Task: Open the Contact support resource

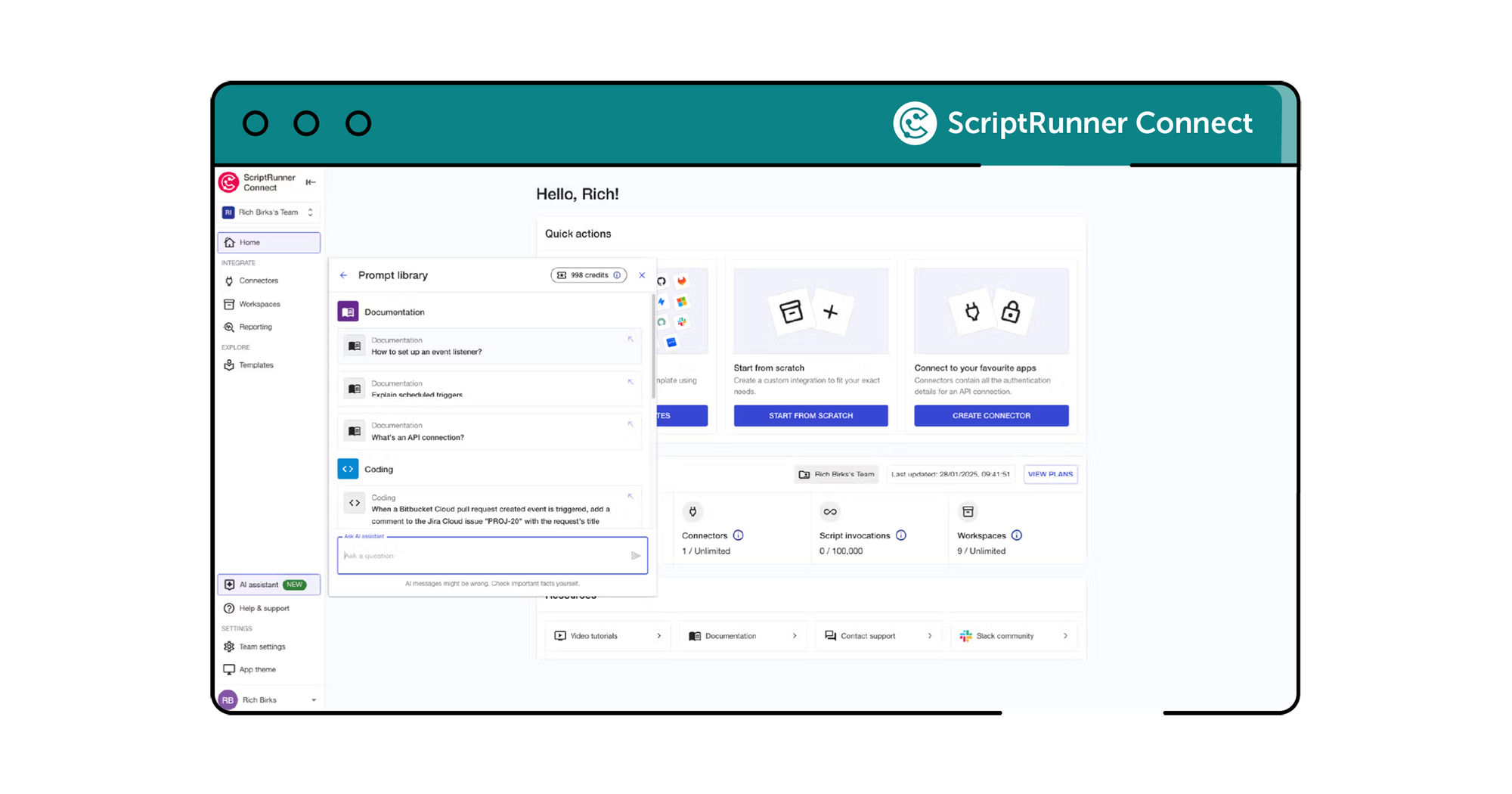Action: pyautogui.click(x=878, y=636)
